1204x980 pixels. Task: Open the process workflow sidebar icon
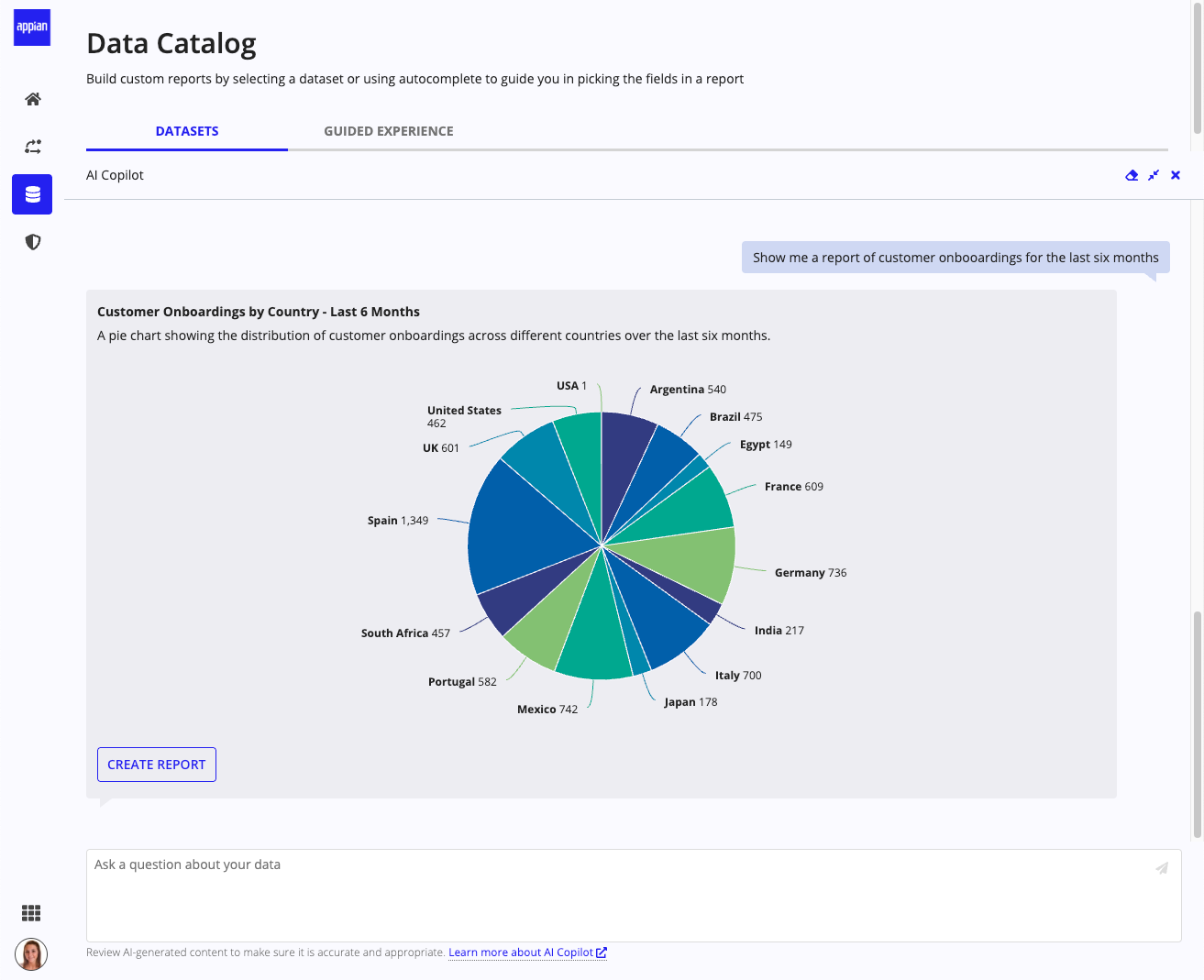[33, 147]
